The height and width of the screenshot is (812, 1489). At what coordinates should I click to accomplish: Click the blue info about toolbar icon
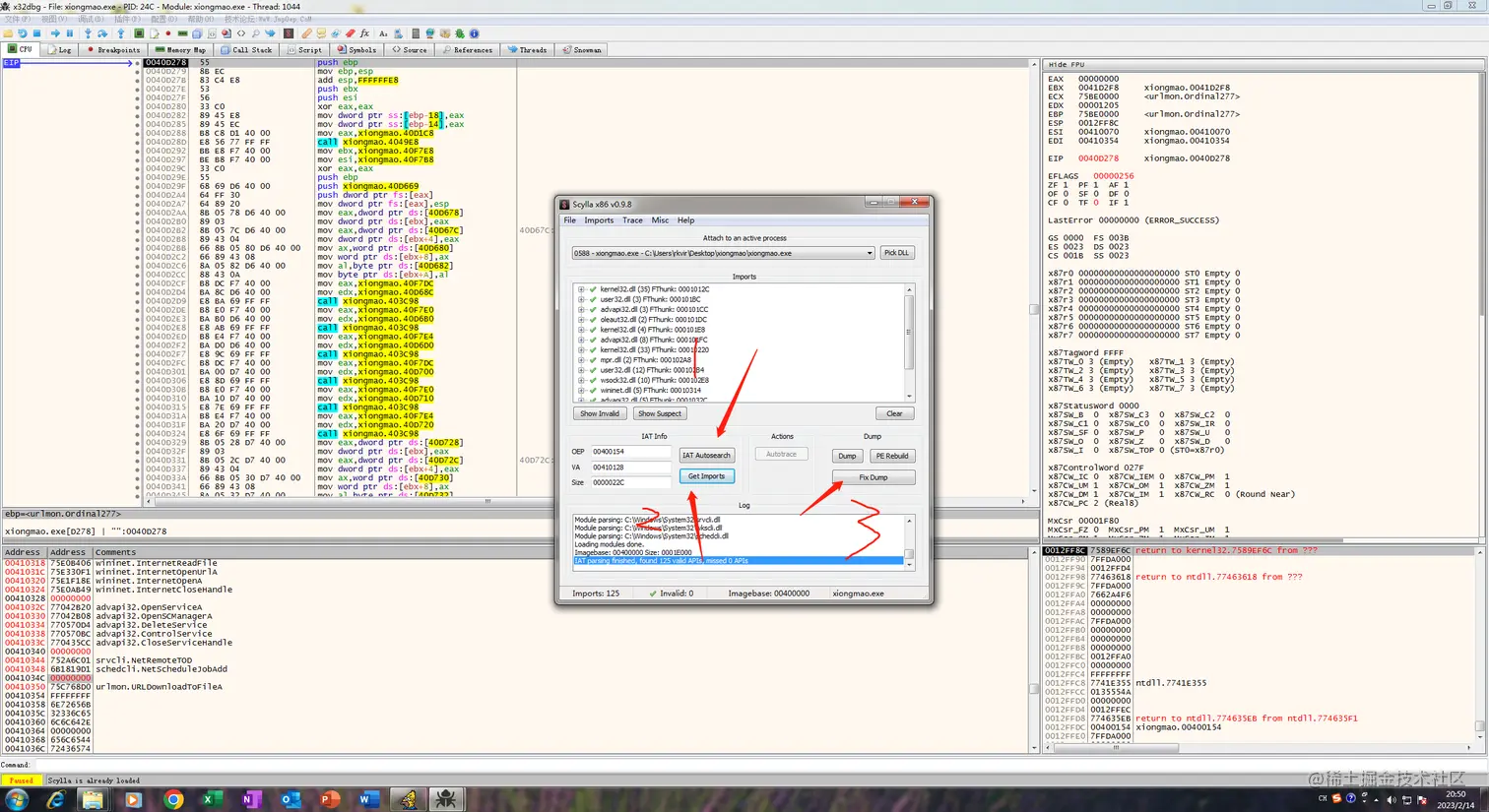pyautogui.click(x=474, y=33)
